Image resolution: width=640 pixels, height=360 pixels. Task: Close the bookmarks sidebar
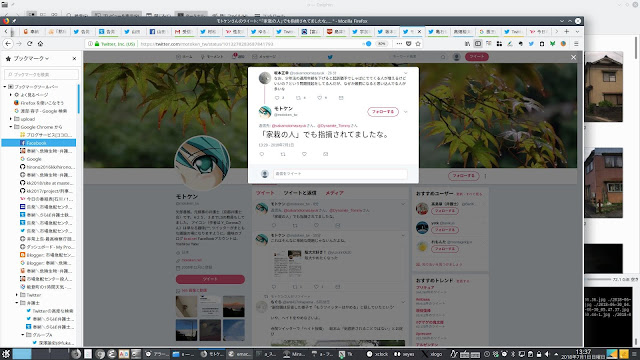click(x=74, y=59)
